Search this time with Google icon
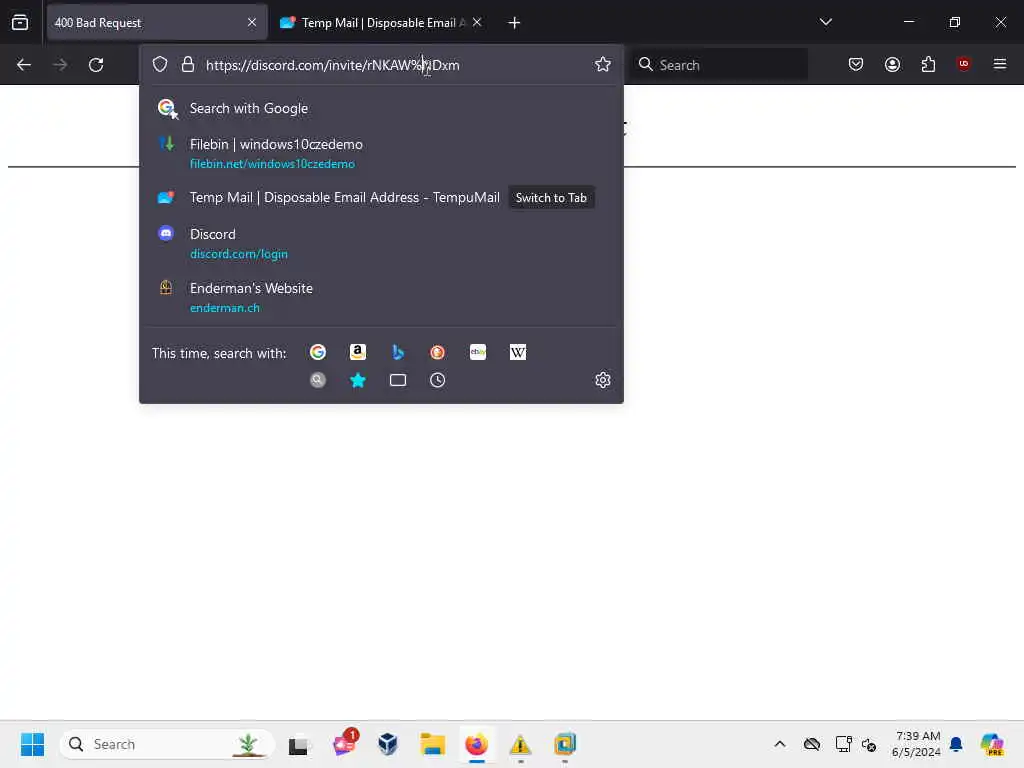The width and height of the screenshot is (1024, 768). (x=318, y=352)
